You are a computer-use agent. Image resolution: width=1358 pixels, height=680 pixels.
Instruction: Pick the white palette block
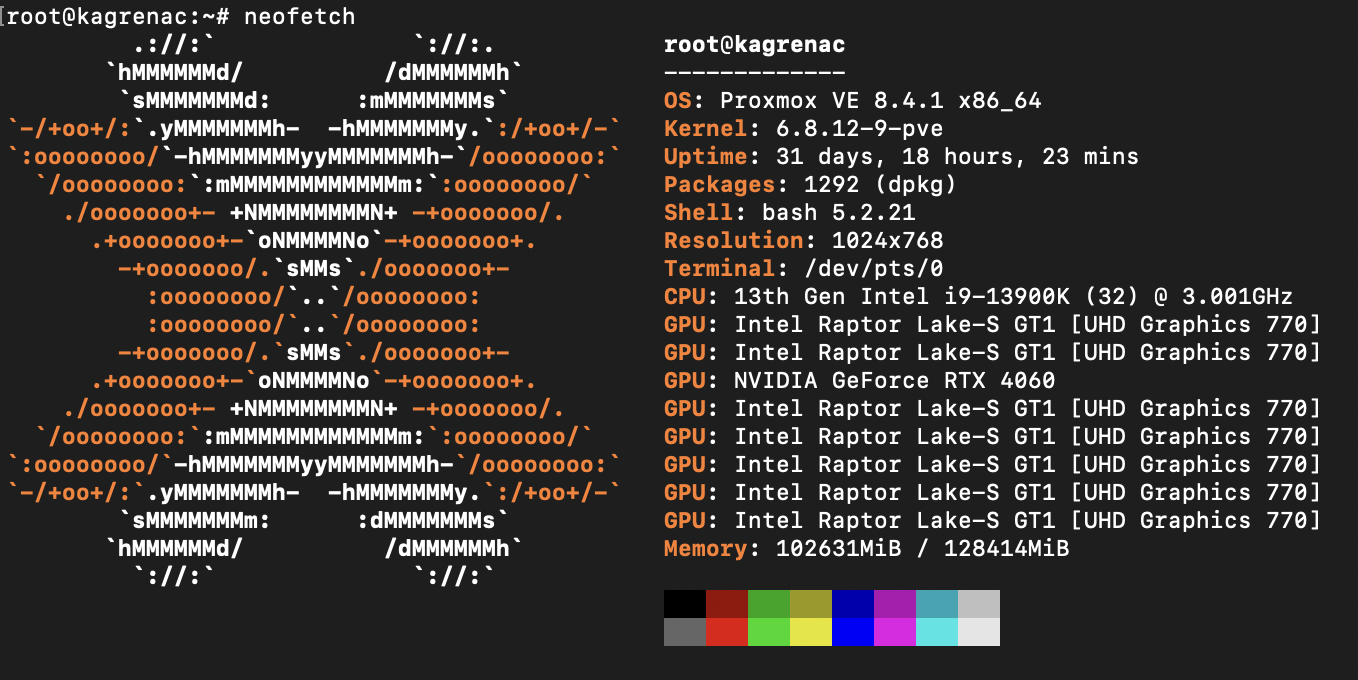pos(979,632)
